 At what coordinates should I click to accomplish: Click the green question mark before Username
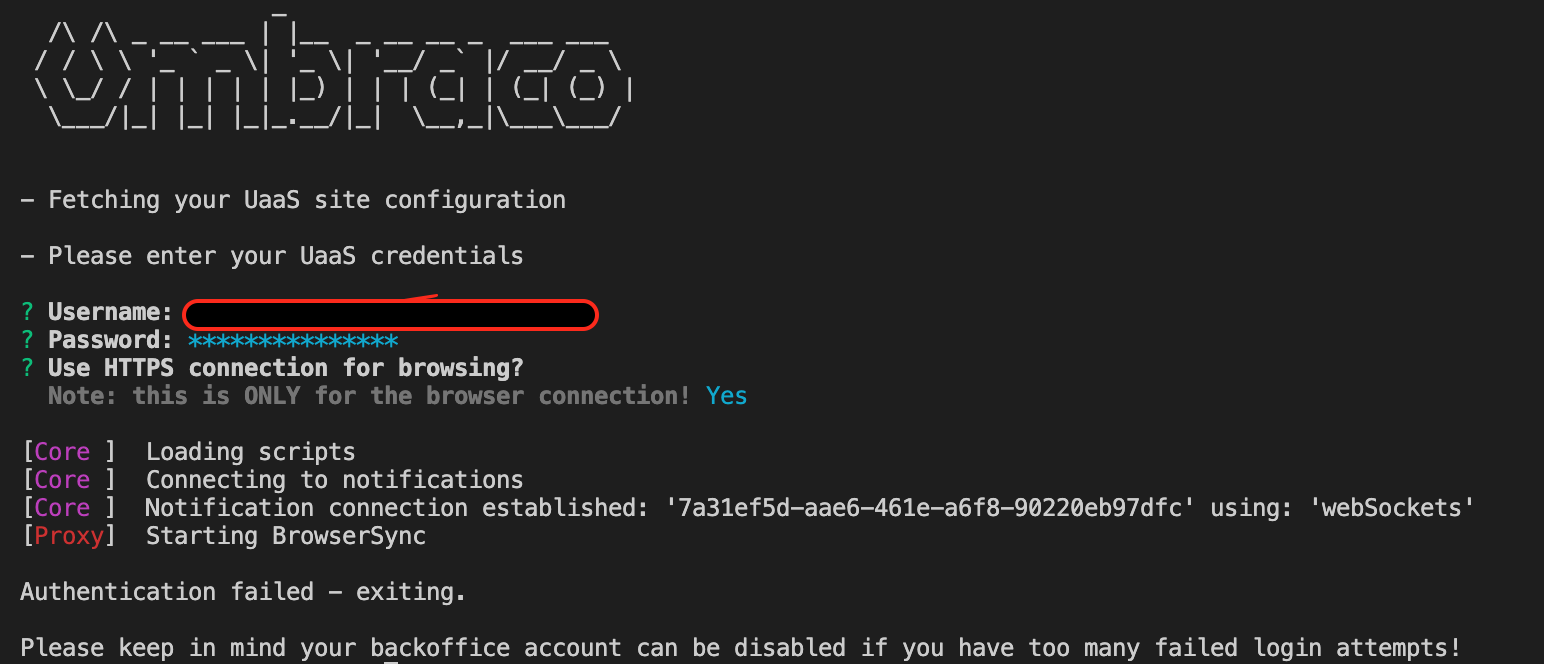(27, 313)
